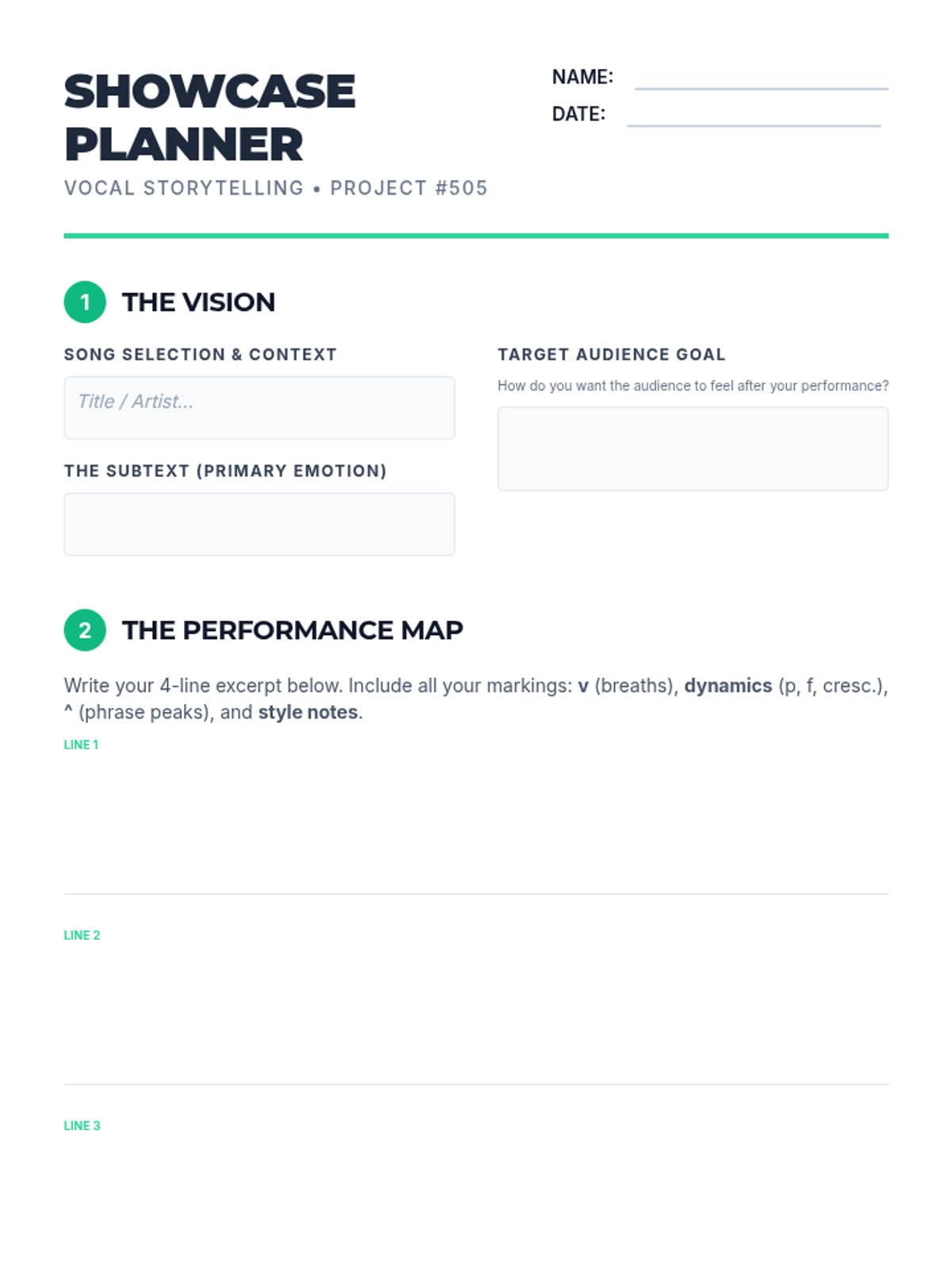Screen dimensions: 952x1270
Task: Click the audience feeling helper question
Action: (693, 386)
